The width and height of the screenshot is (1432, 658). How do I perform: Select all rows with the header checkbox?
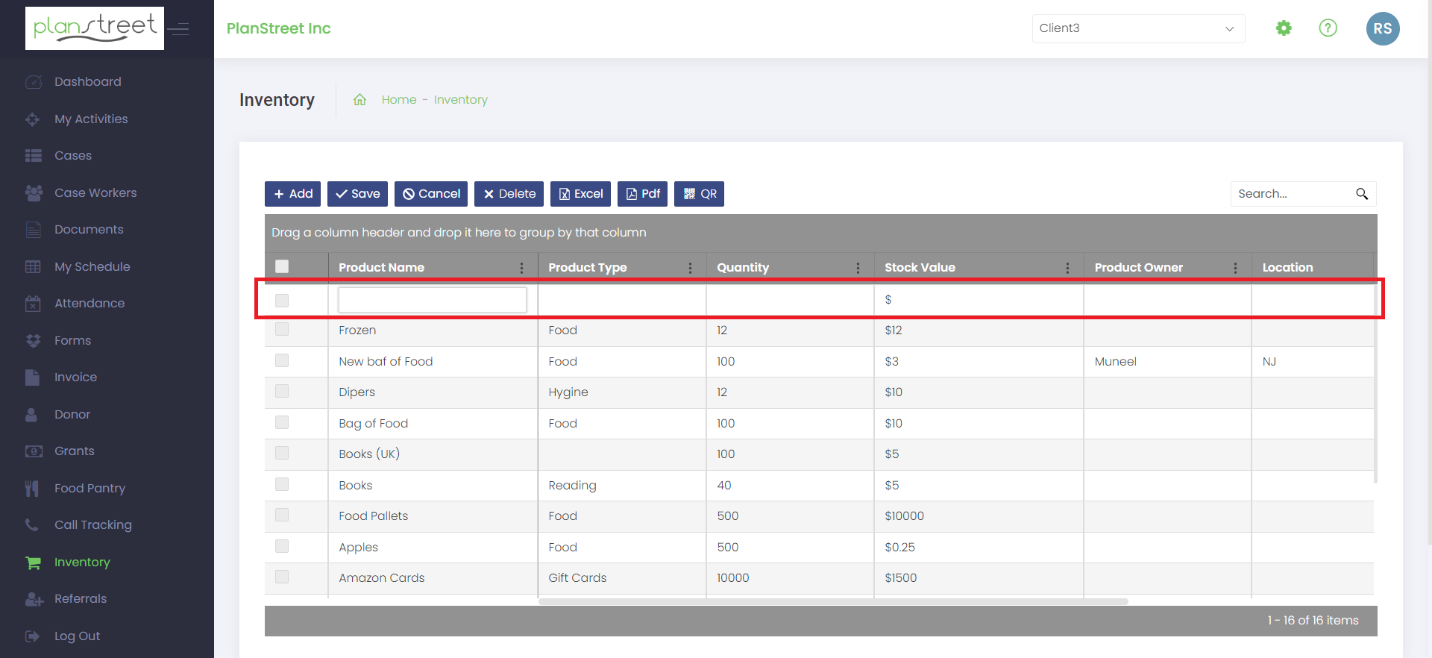click(281, 264)
